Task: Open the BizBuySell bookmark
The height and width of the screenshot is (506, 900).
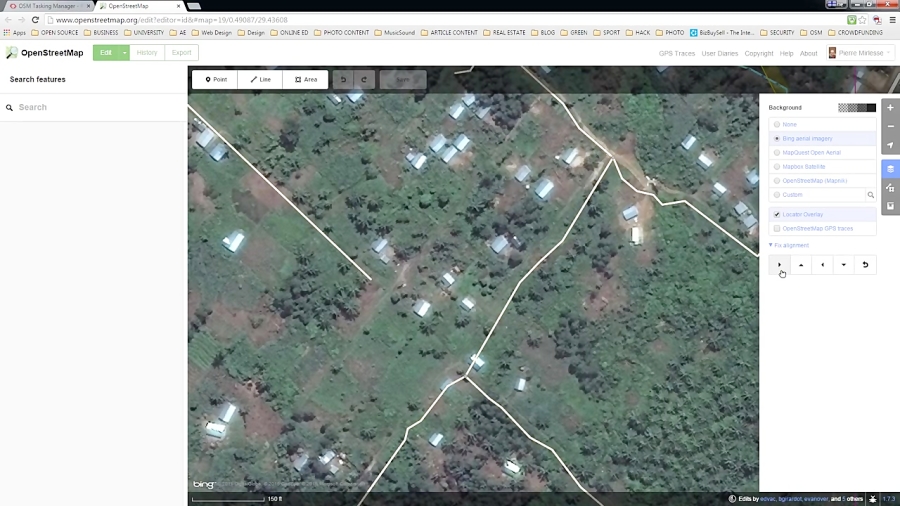Action: (x=722, y=33)
